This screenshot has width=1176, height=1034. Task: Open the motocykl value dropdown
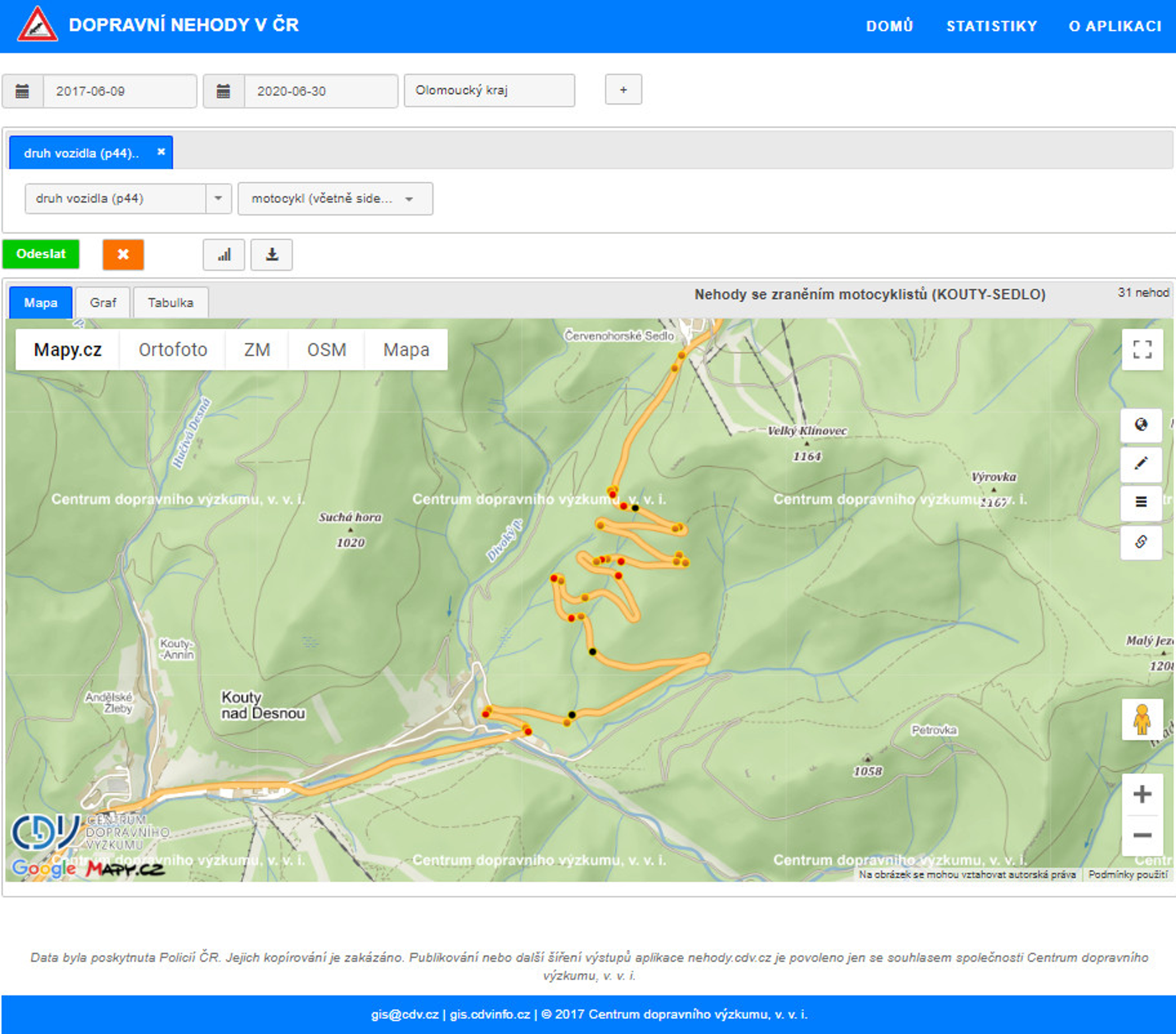pos(335,198)
